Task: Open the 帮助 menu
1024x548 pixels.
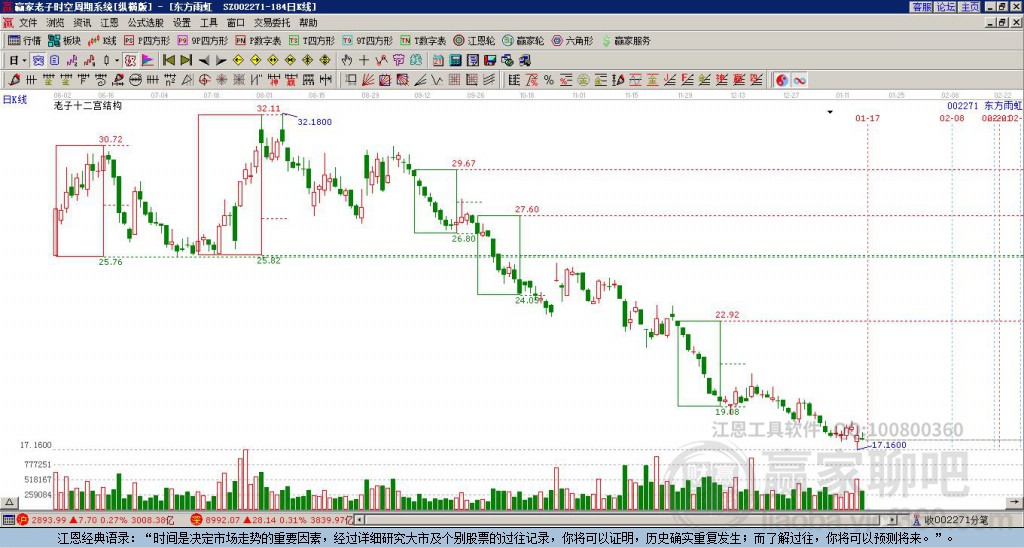Action: click(x=308, y=23)
